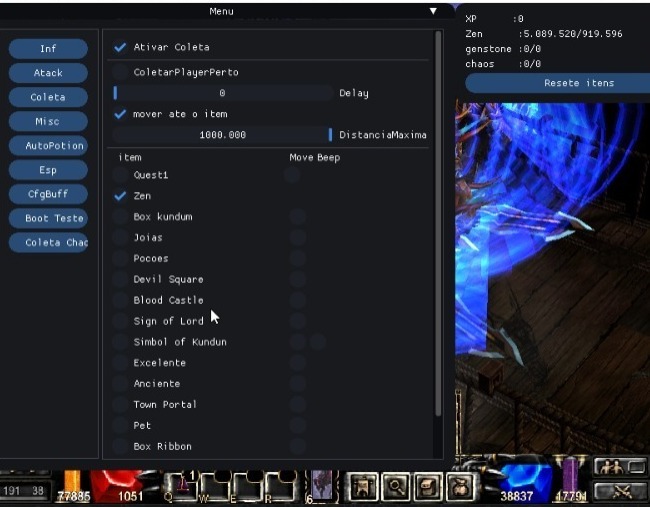Disable the Ativar Coleta checkbox

pyautogui.click(x=120, y=47)
